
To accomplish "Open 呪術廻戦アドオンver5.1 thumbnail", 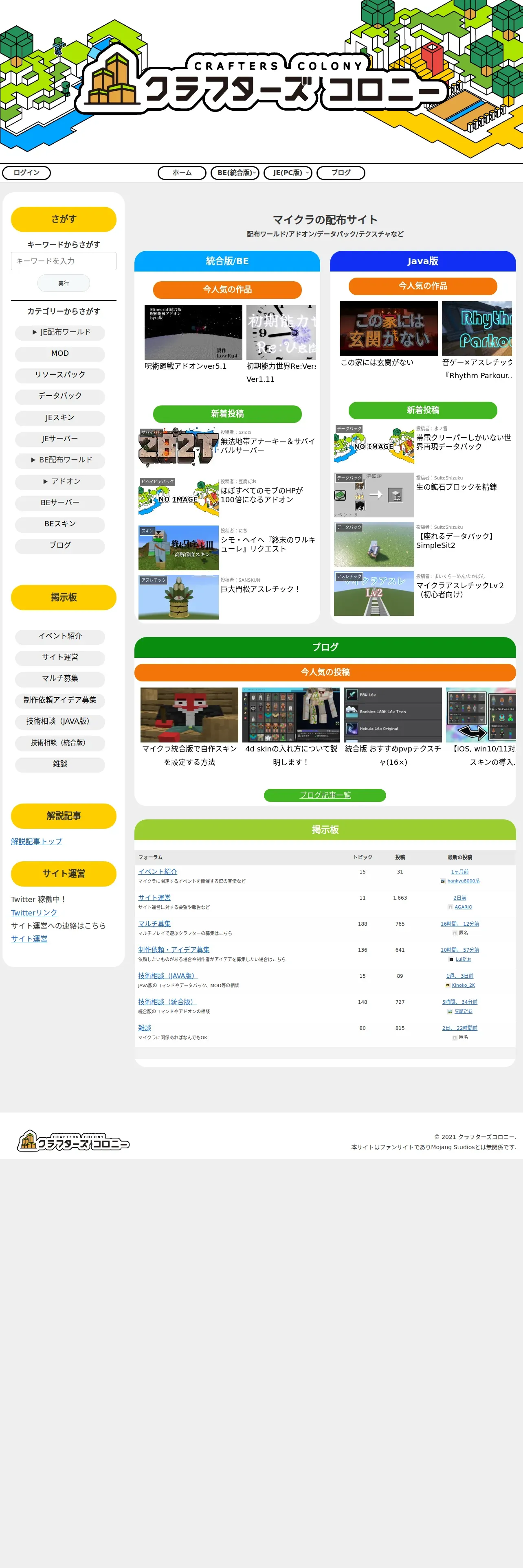I will (193, 332).
